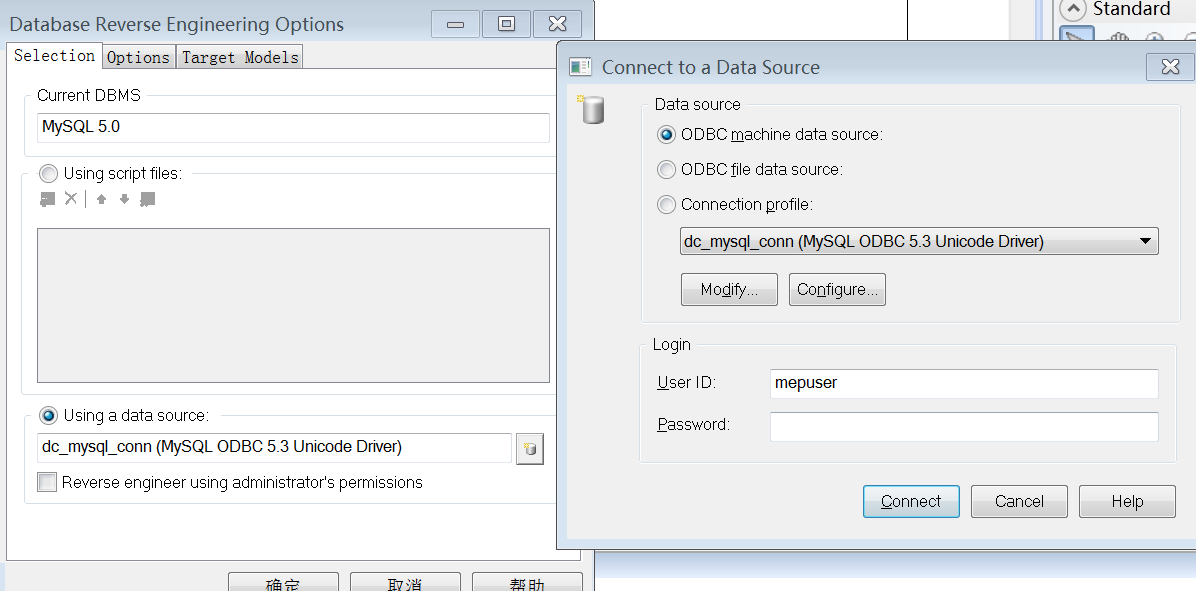This screenshot has height=591, width=1196.
Task: Click the Modify... button
Action: pos(729,290)
